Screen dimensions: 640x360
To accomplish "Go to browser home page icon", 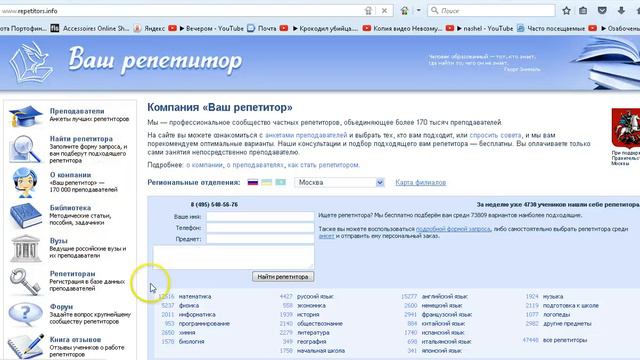I will 404,11.
